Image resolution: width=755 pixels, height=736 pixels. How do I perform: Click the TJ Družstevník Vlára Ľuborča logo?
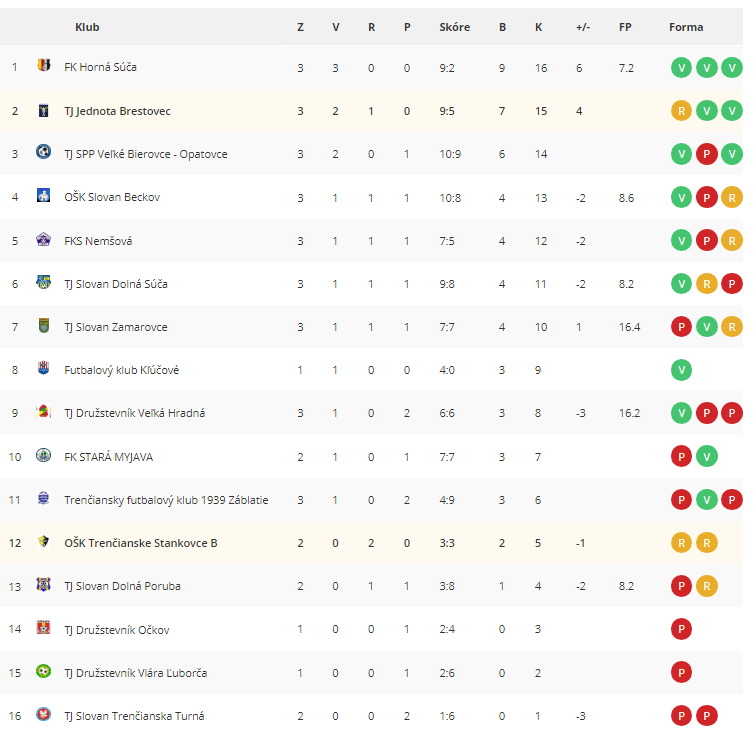click(43, 671)
